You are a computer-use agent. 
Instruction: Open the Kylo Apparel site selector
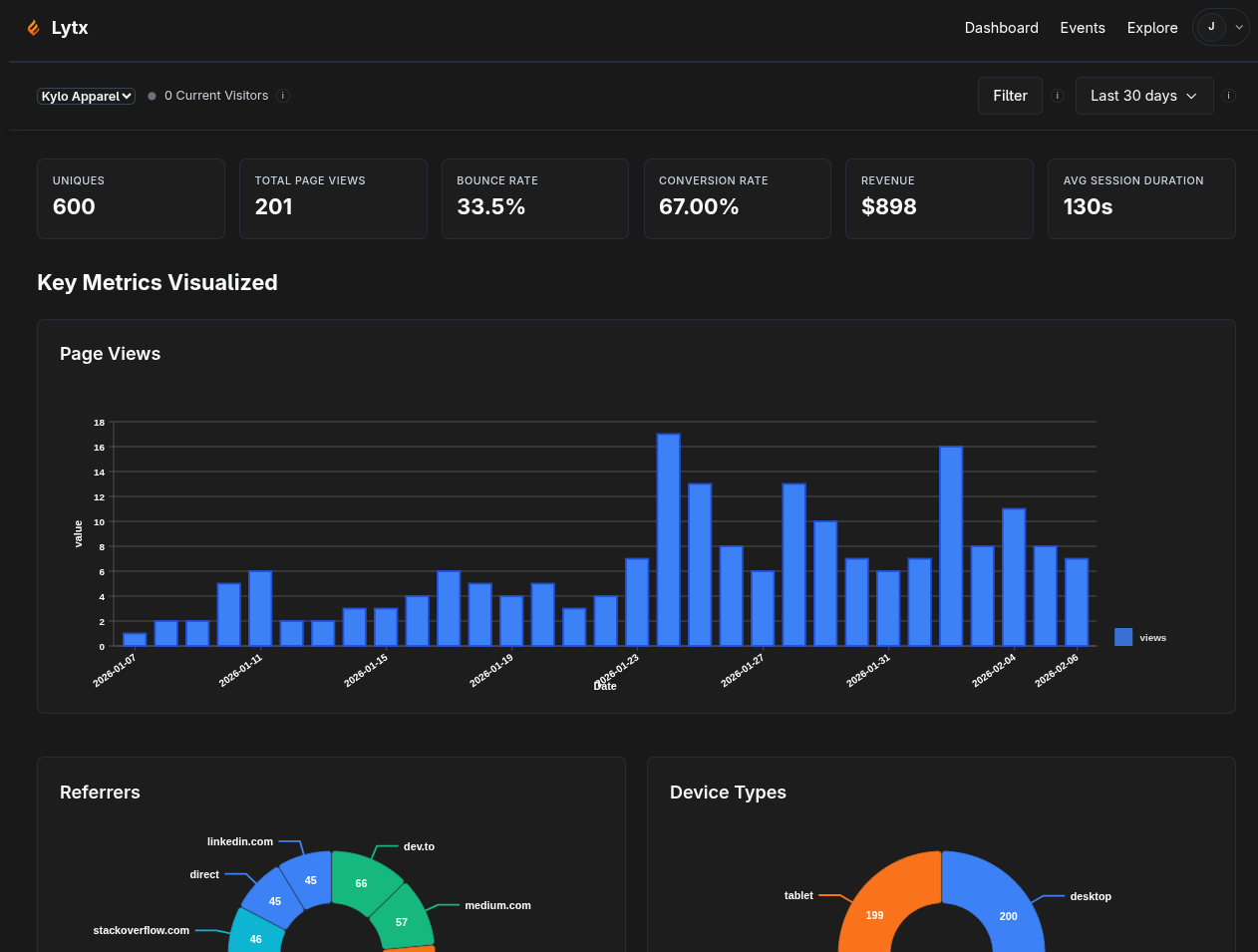point(87,97)
